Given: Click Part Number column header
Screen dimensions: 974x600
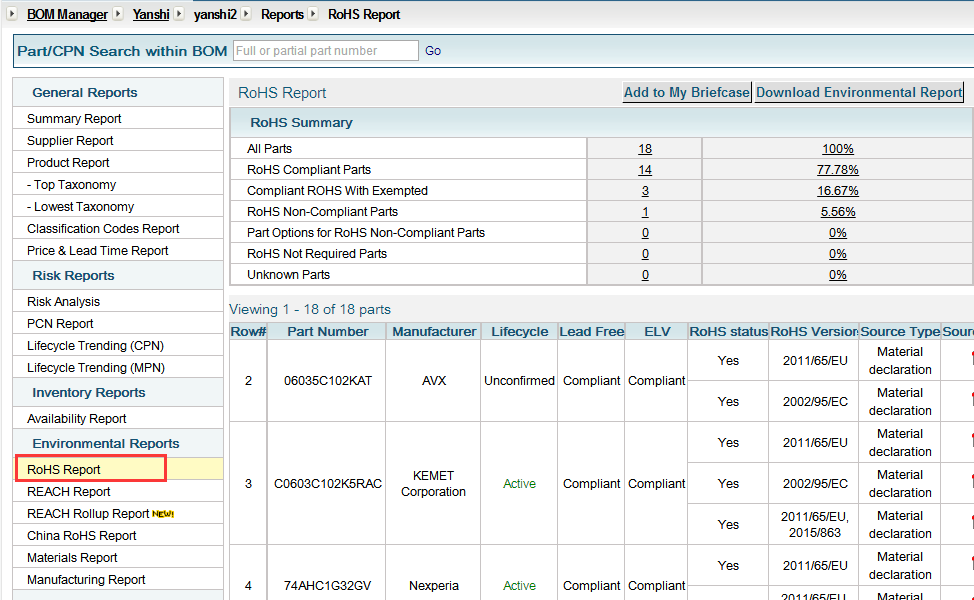Looking at the screenshot, I should (x=327, y=332).
